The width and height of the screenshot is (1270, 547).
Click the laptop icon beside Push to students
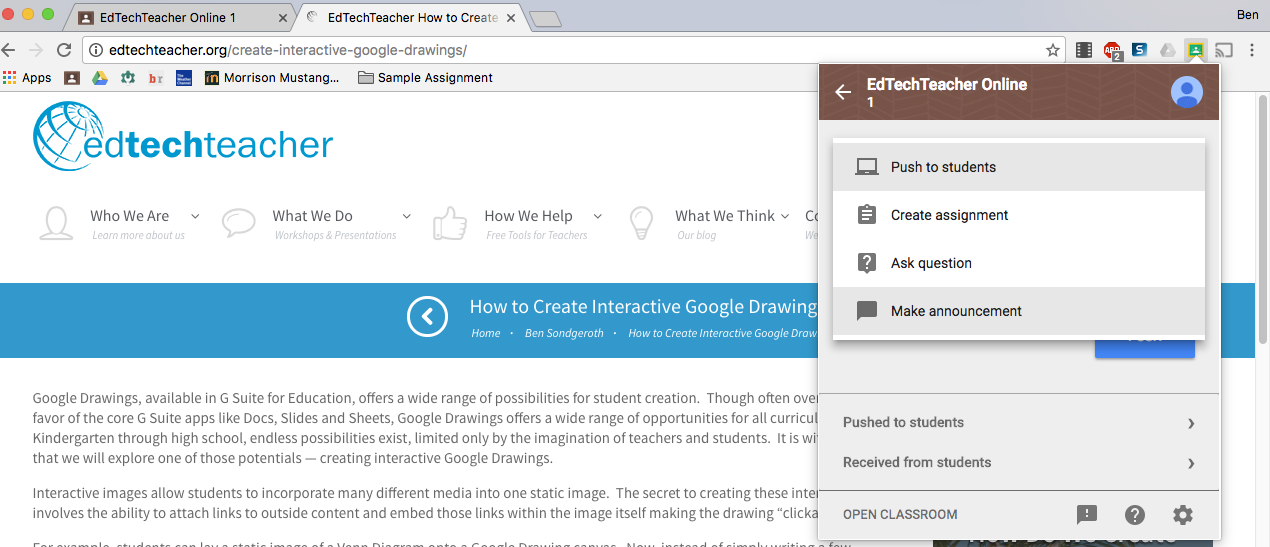pos(867,167)
